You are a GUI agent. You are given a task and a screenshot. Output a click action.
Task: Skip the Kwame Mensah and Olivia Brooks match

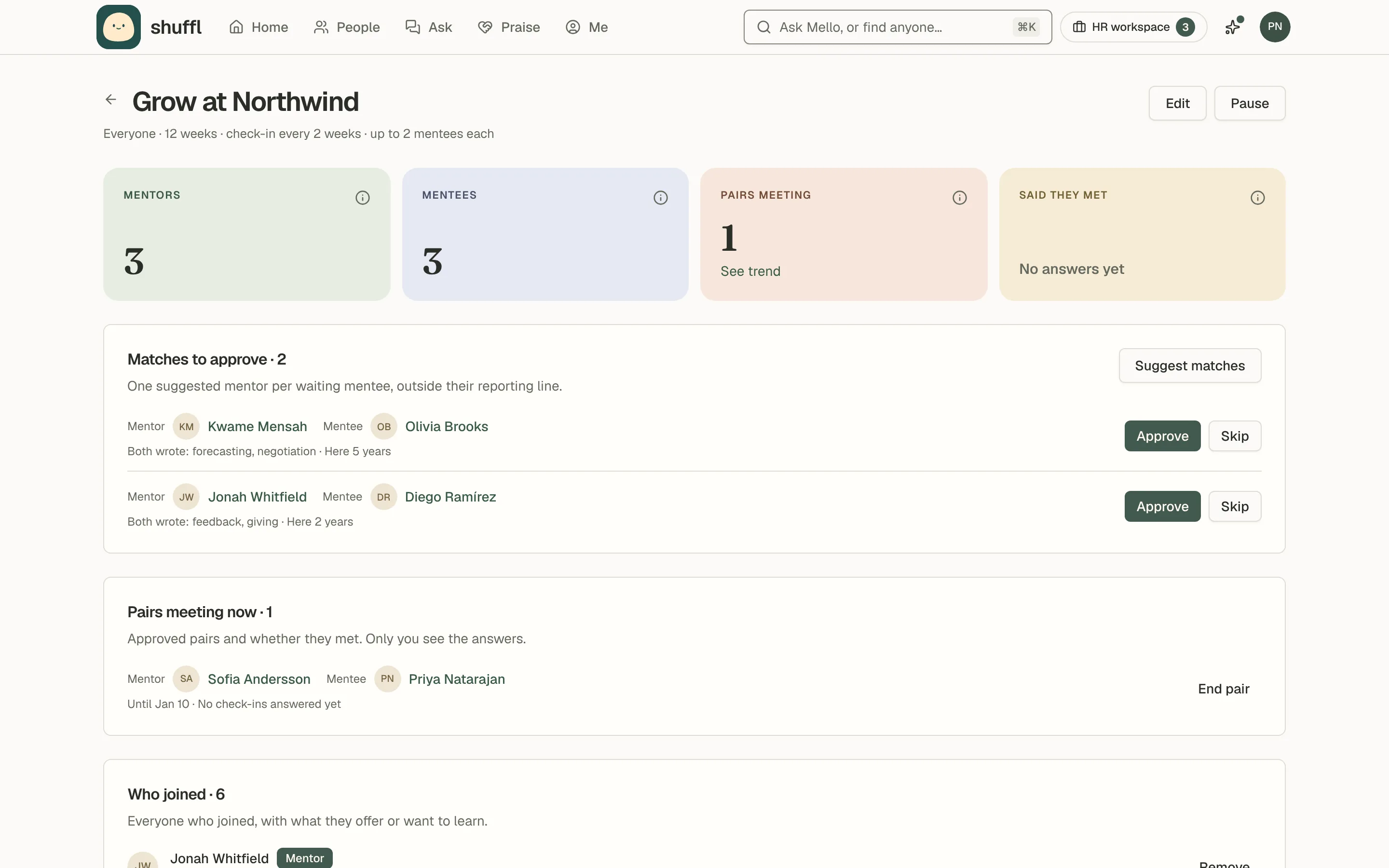tap(1235, 436)
